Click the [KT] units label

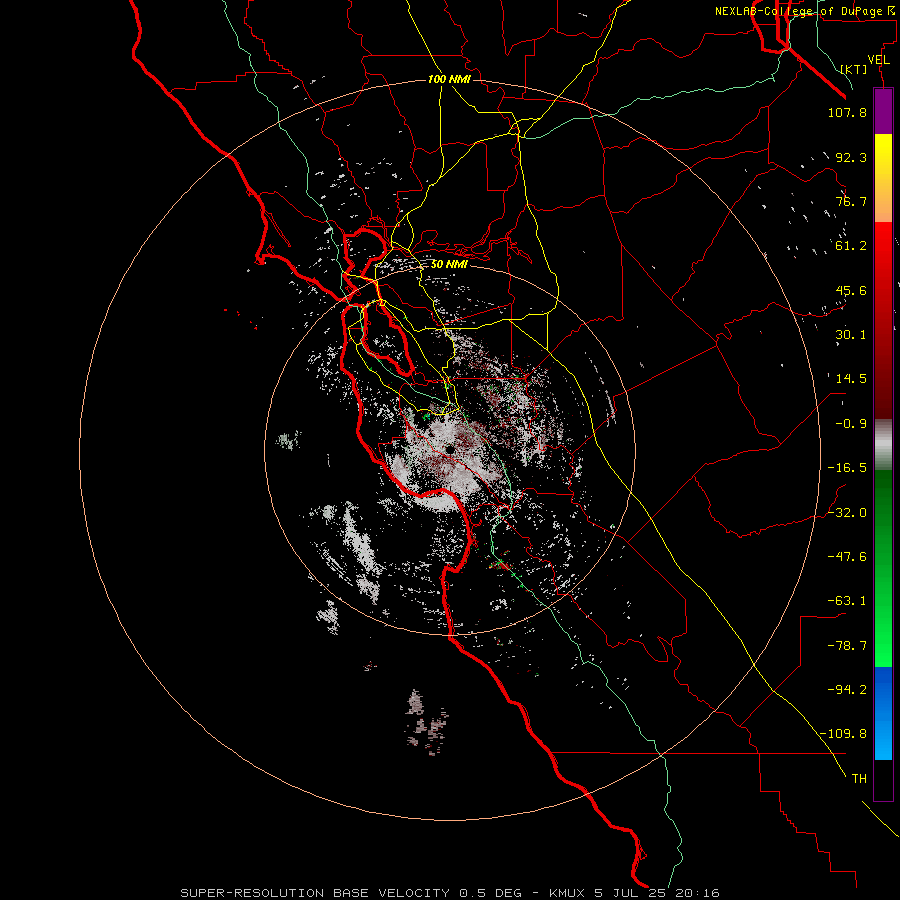854,69
